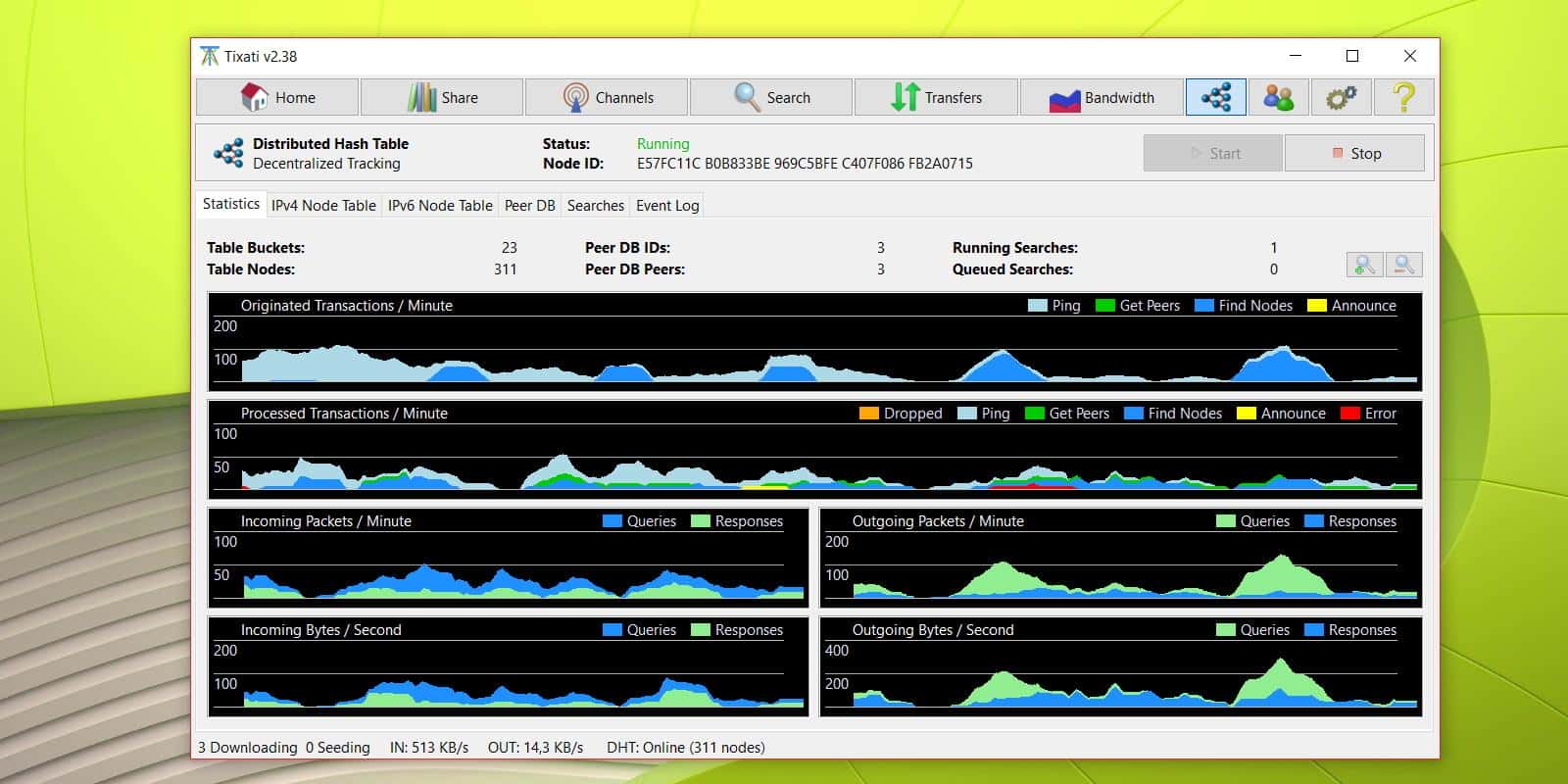This screenshot has width=1568, height=784.
Task: Click Get Peers swatch in Originated Transactions legend
Action: pyautogui.click(x=1105, y=306)
